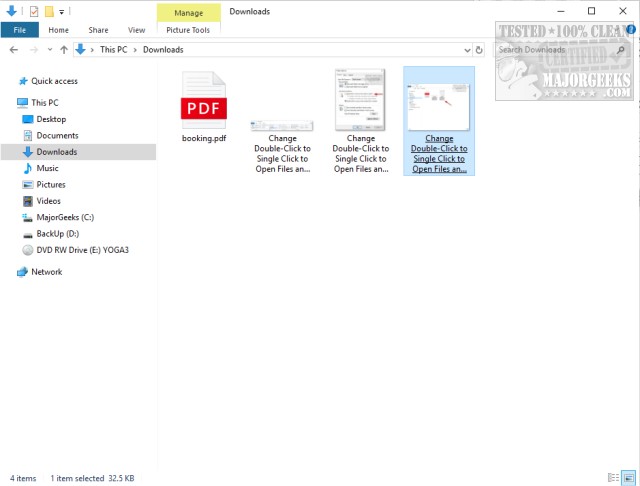Click the Properties quick access icon

pos(34,11)
